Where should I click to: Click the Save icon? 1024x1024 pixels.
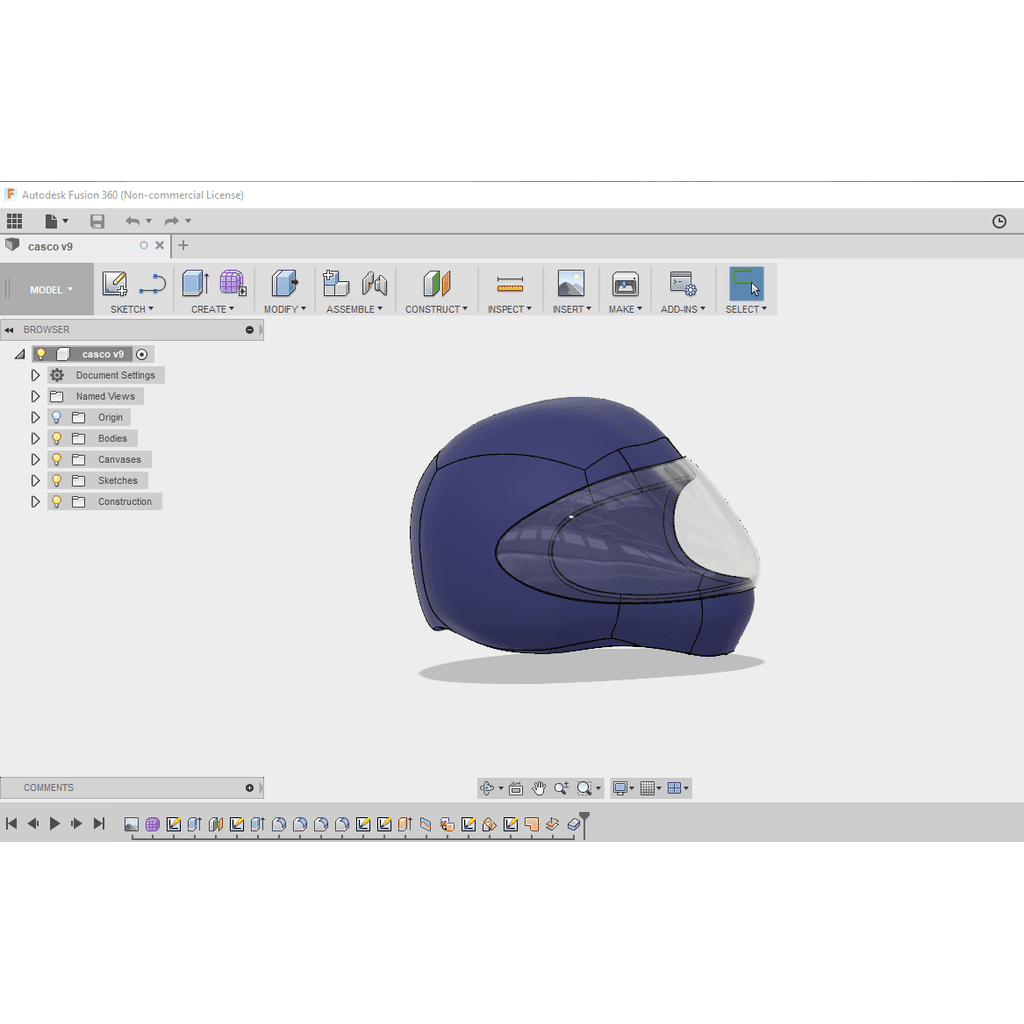coord(97,221)
